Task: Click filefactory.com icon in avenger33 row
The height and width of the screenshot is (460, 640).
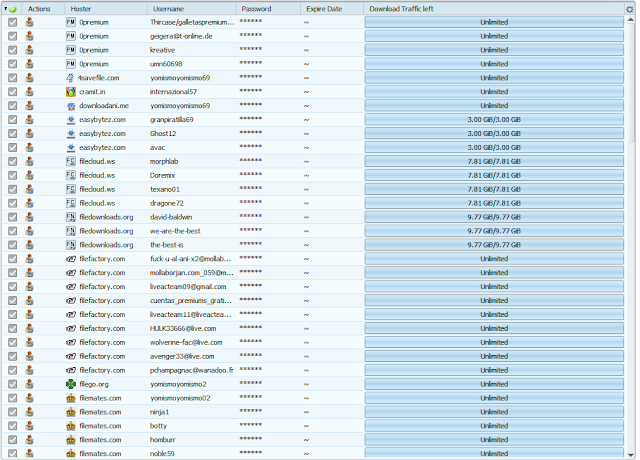Action: [x=71, y=356]
